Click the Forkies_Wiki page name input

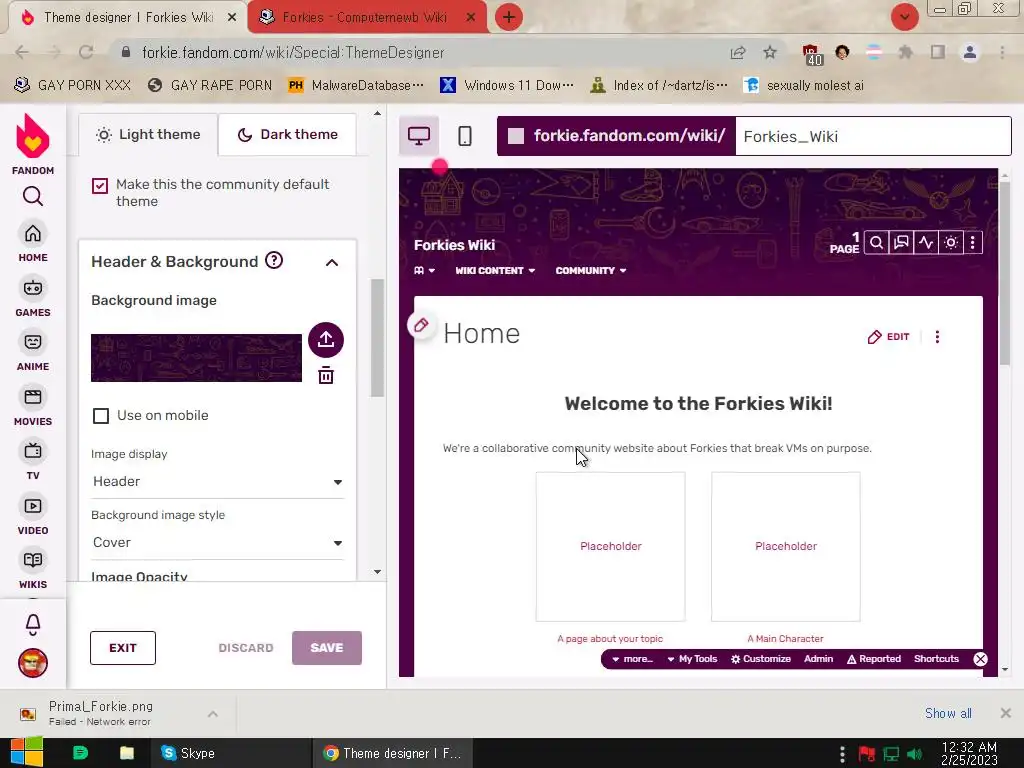873,136
